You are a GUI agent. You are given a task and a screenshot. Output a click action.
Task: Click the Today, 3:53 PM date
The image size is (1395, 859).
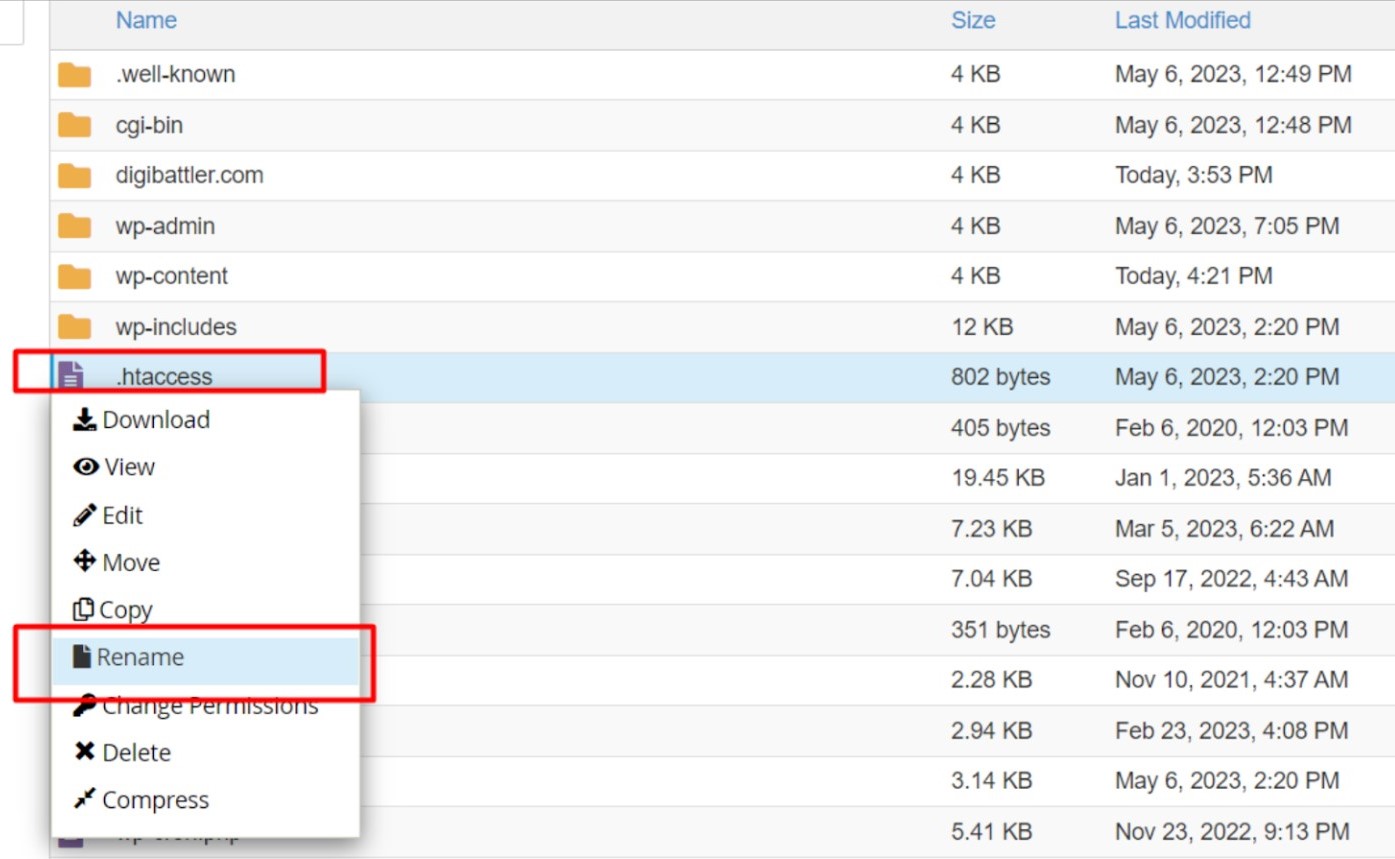coord(1194,176)
